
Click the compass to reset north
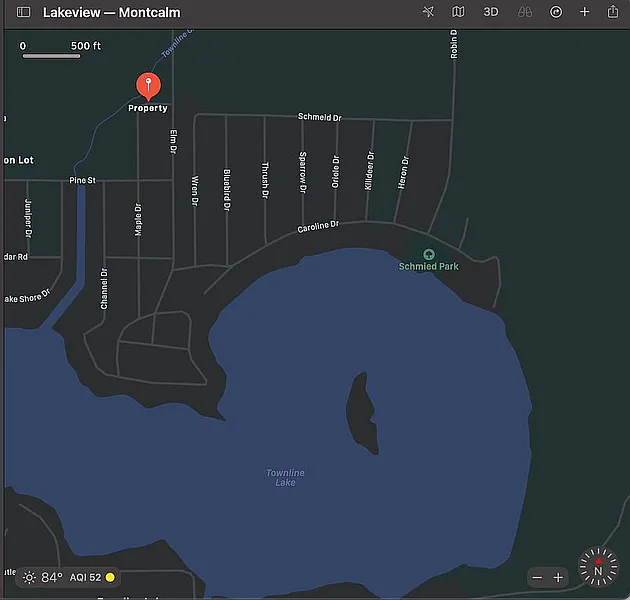click(598, 566)
